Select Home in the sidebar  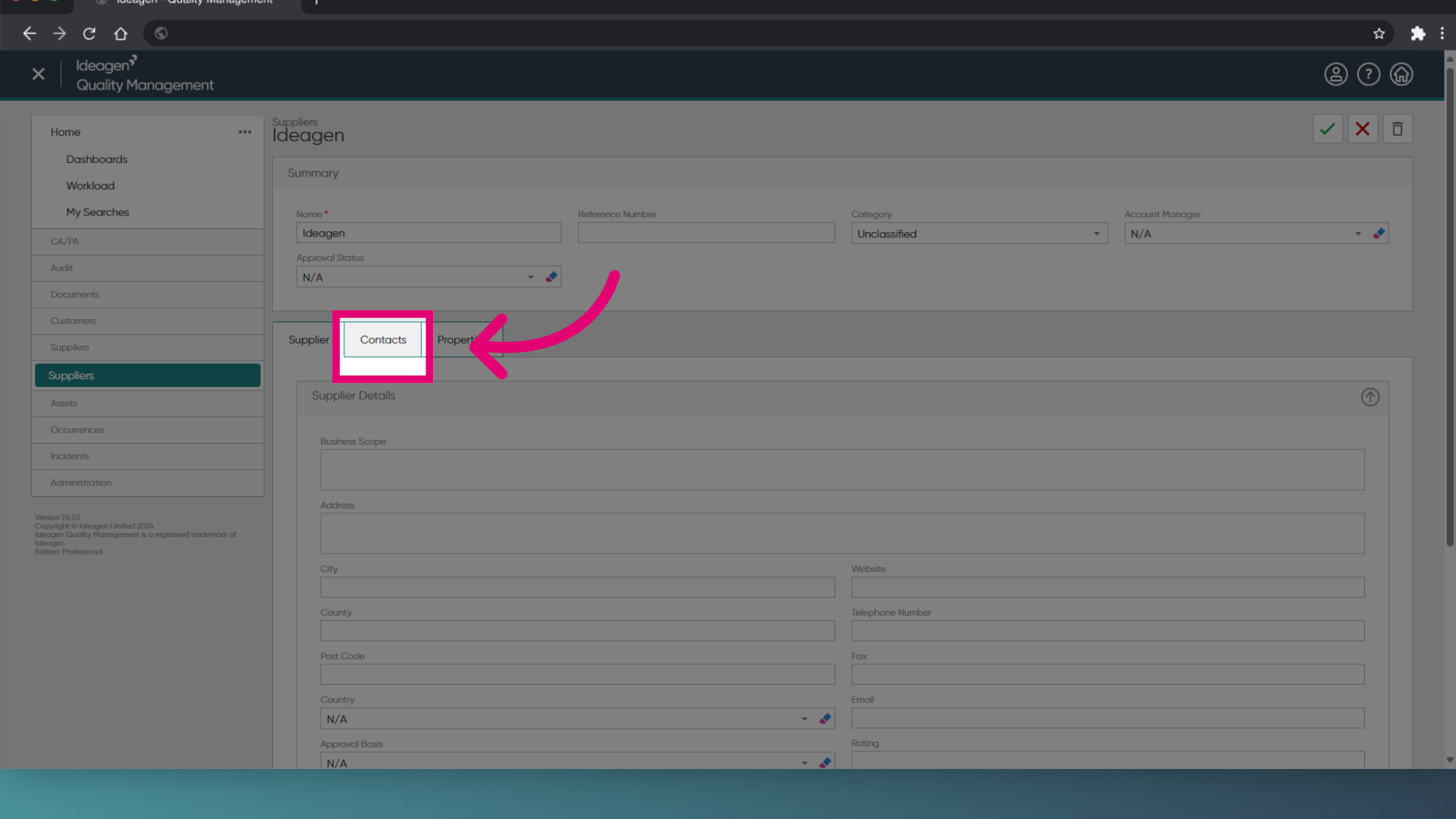pyautogui.click(x=65, y=132)
